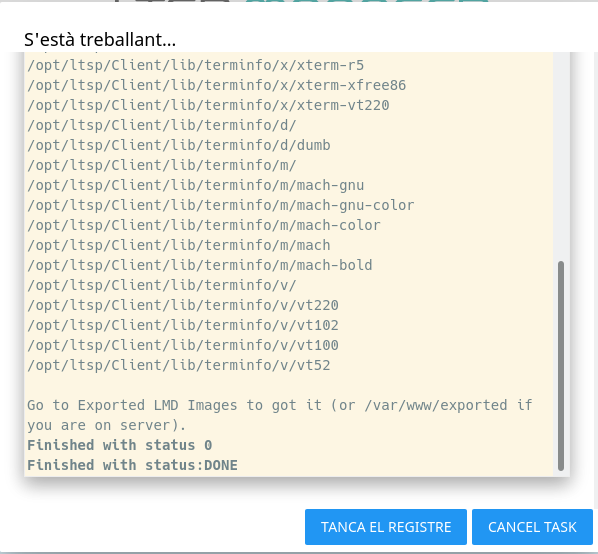Select the log line ending in xterm-xfree86

click(x=216, y=85)
